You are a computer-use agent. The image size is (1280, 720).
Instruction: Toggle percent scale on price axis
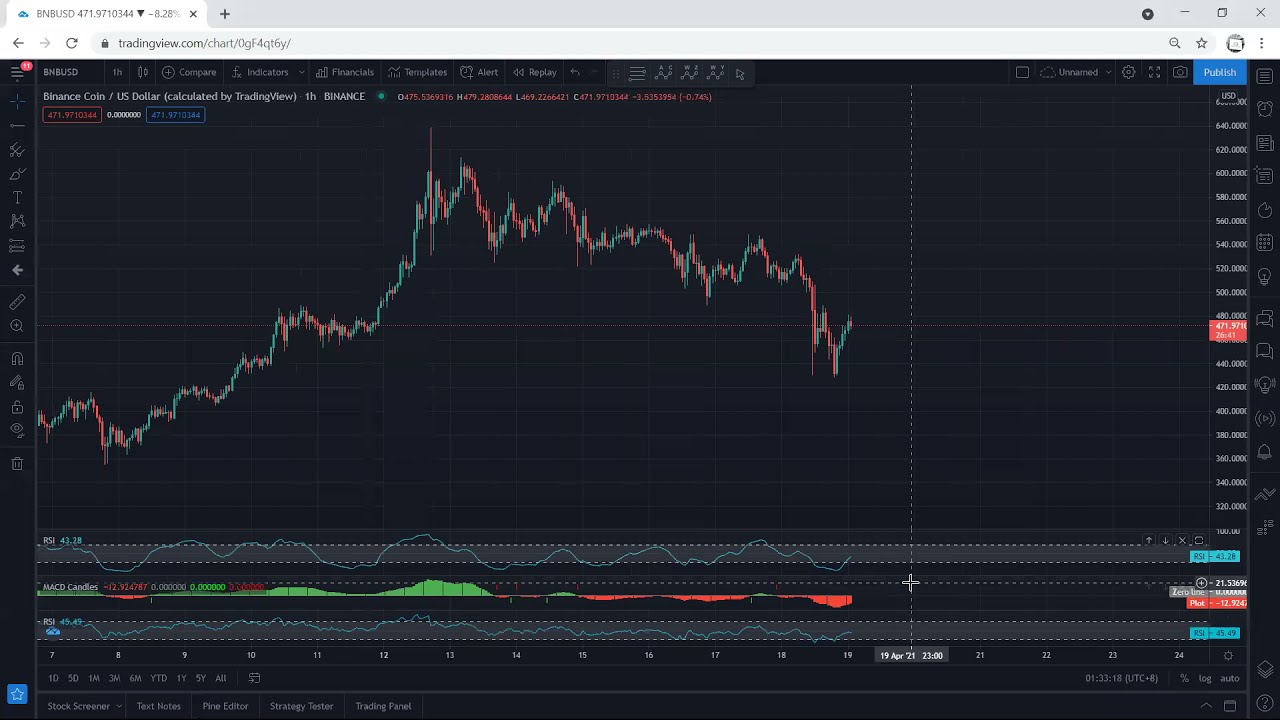[x=1184, y=678]
